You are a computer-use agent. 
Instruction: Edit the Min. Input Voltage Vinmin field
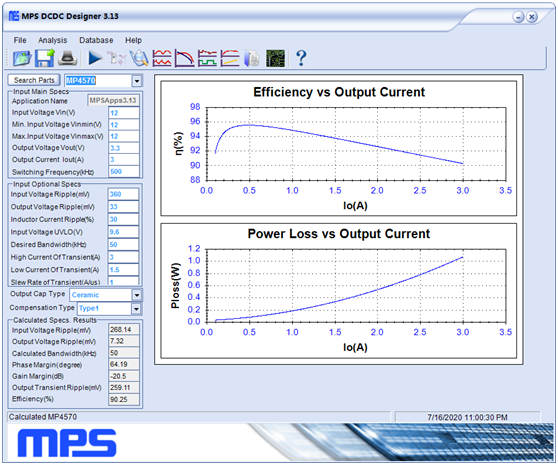[123, 125]
